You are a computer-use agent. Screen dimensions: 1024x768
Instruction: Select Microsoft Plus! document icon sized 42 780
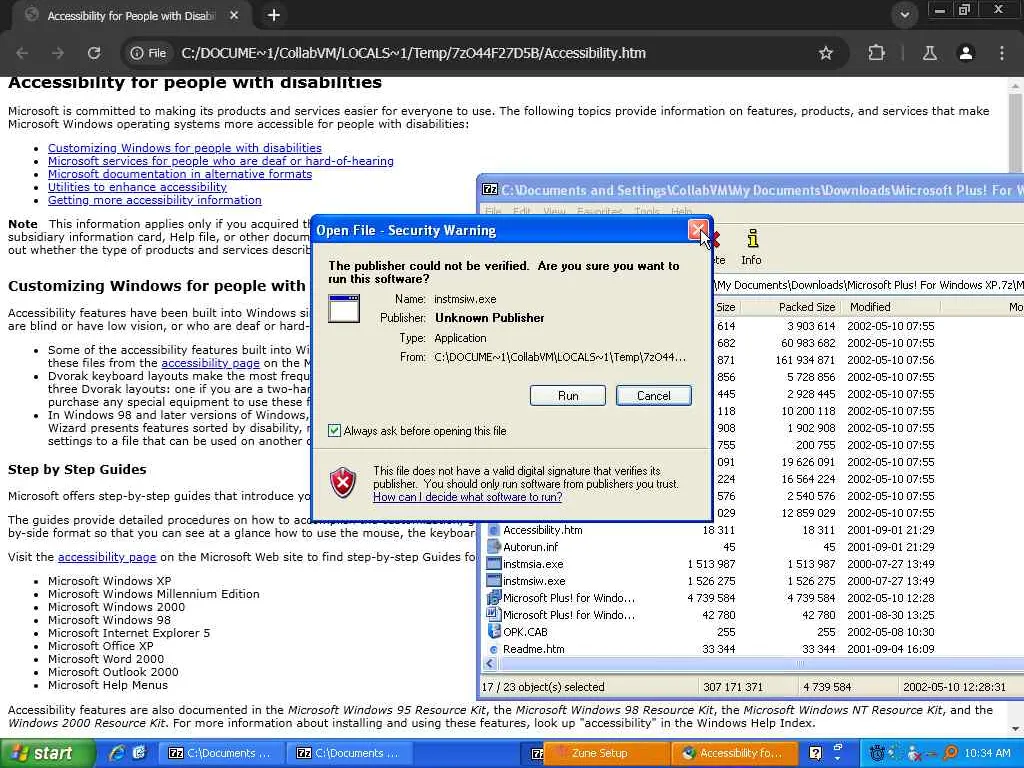(494, 615)
